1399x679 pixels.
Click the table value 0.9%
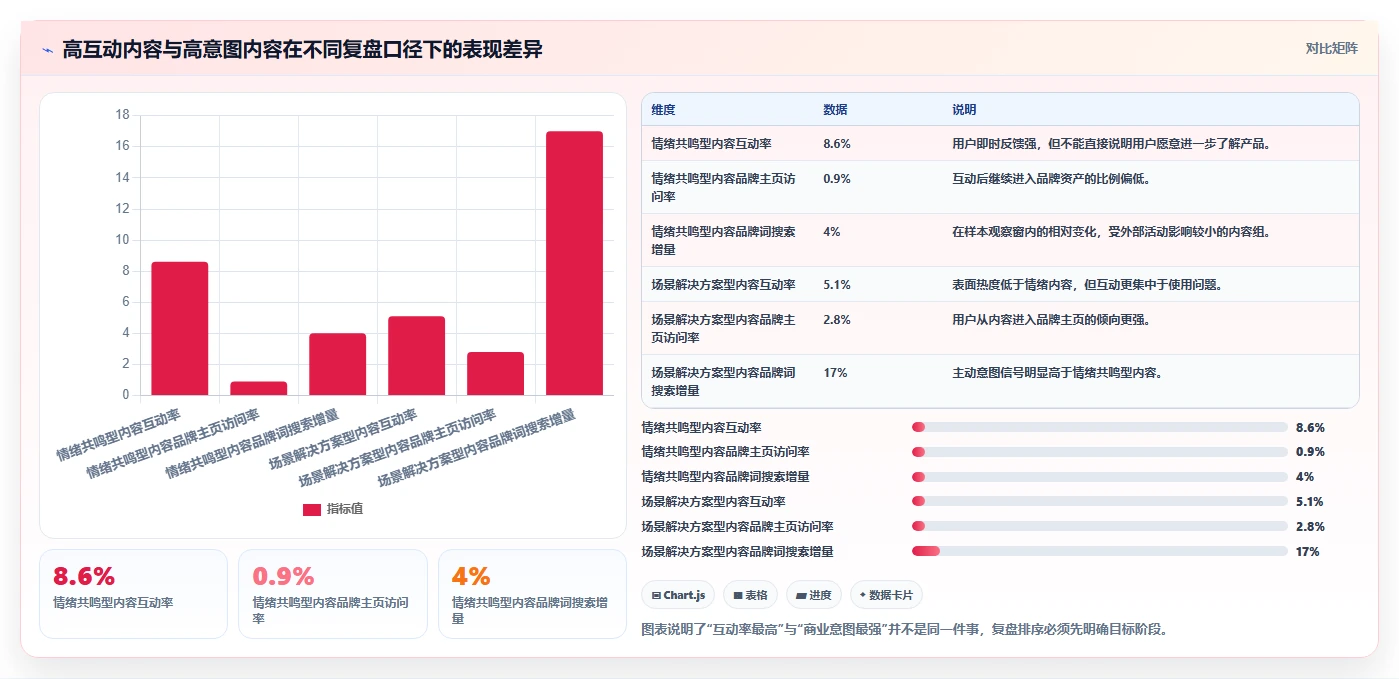[837, 179]
